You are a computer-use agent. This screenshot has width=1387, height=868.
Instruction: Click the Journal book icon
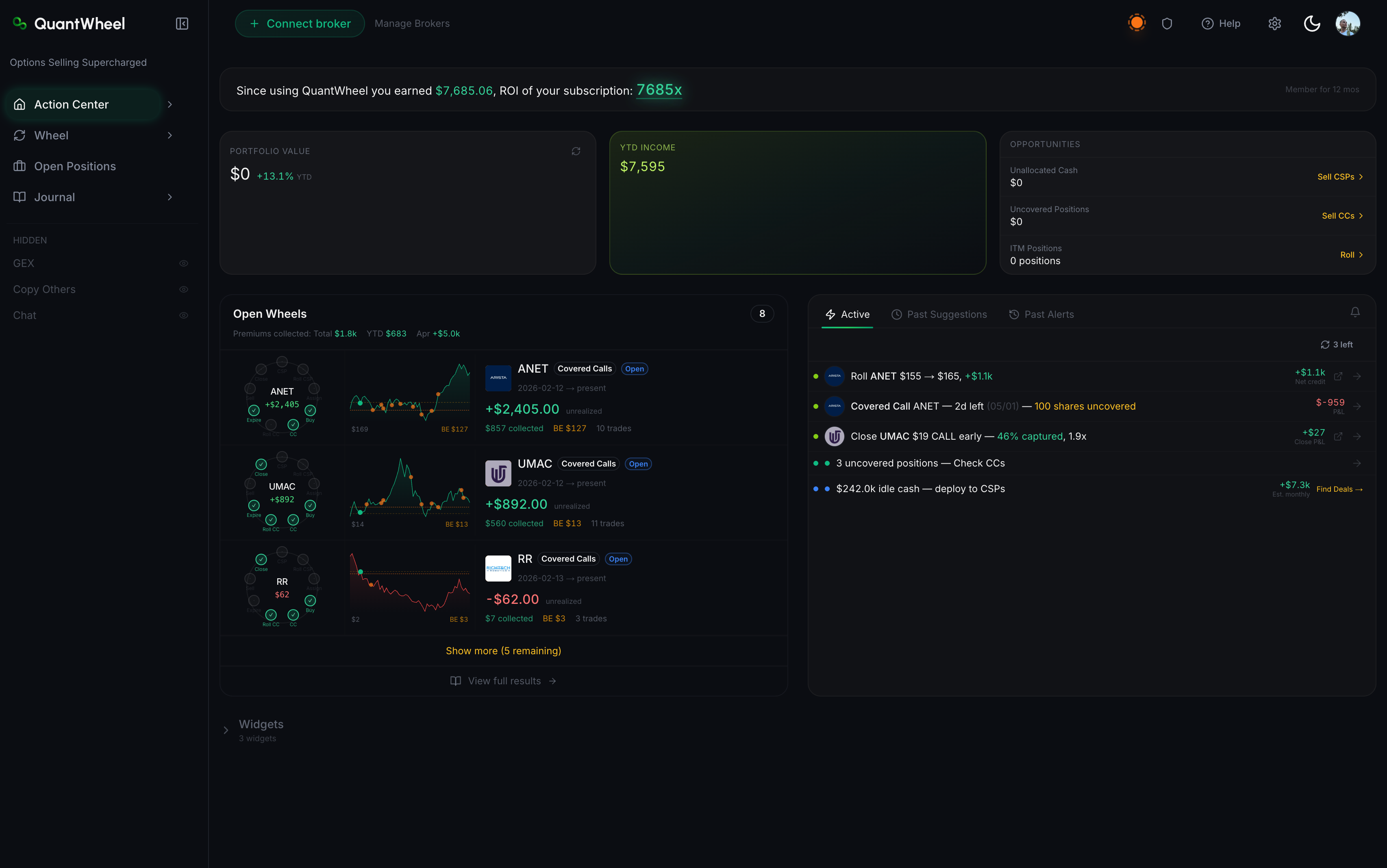(20, 197)
